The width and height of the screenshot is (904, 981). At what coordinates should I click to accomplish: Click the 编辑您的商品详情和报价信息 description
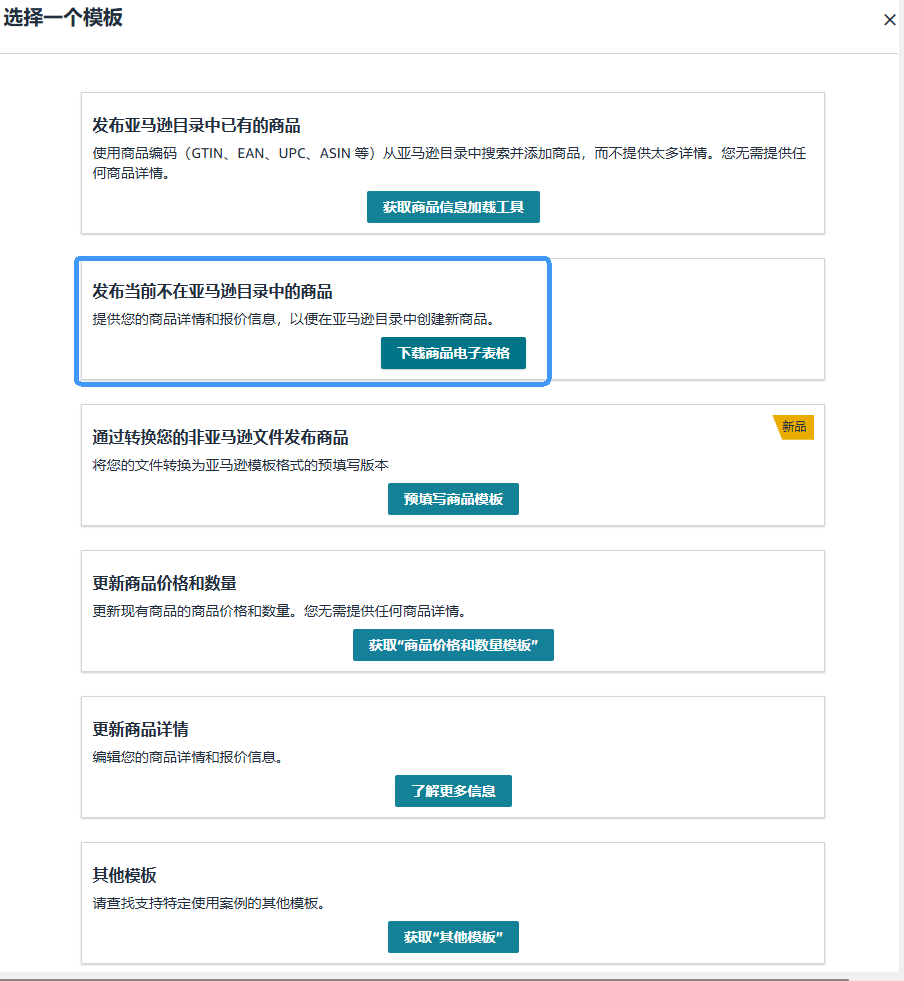pos(187,757)
